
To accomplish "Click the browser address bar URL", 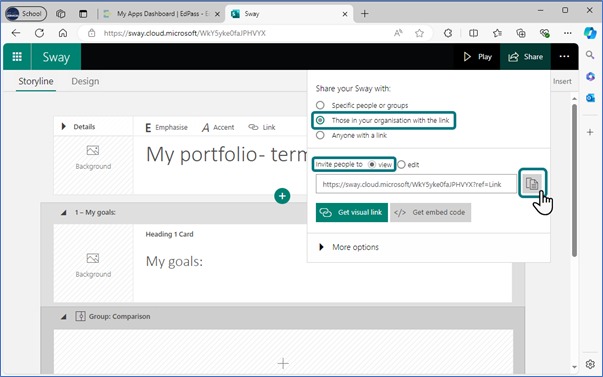I will coord(185,33).
